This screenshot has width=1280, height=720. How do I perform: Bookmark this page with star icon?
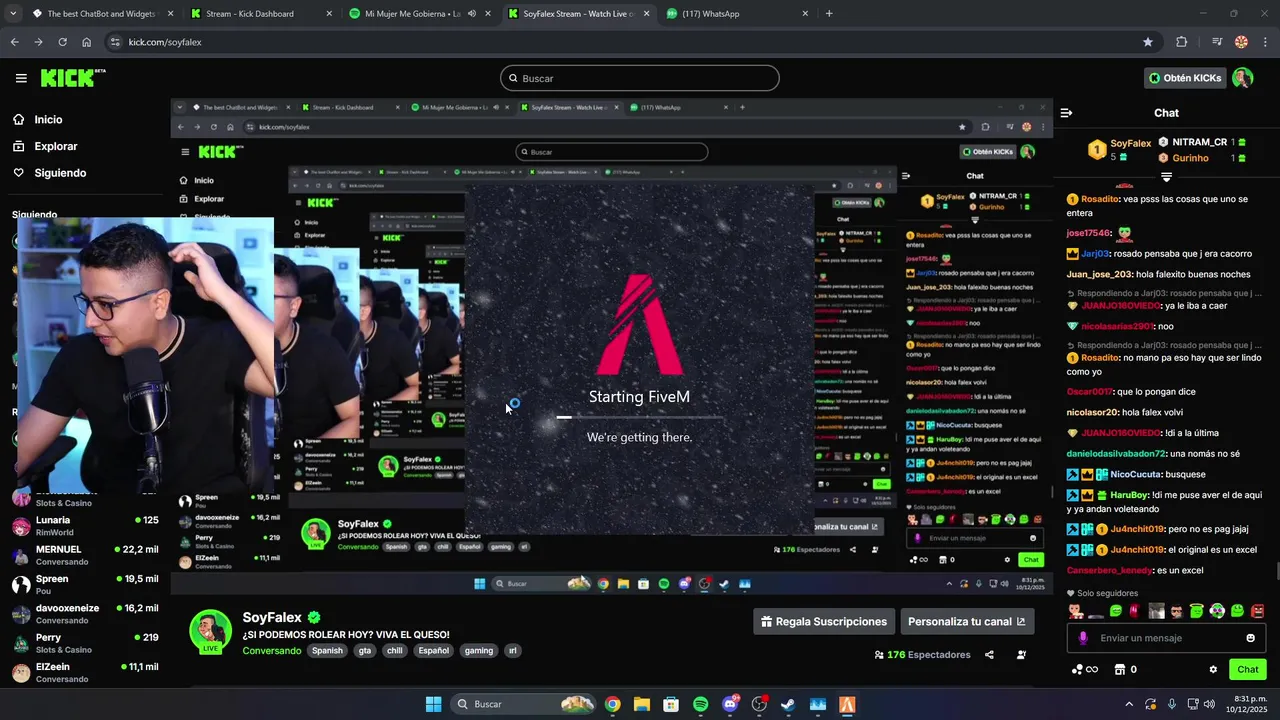[1148, 42]
